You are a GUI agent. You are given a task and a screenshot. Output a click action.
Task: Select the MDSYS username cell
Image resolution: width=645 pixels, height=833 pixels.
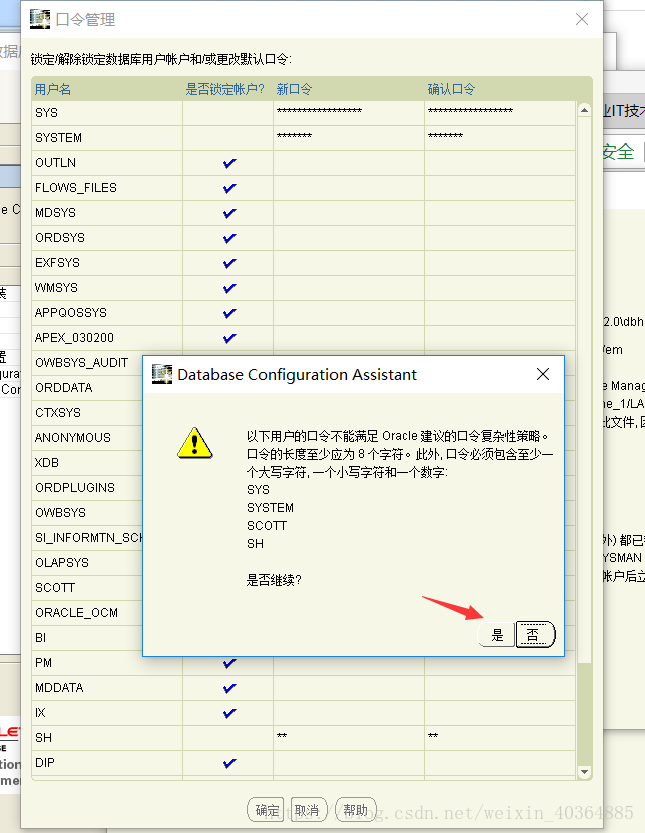pos(107,213)
